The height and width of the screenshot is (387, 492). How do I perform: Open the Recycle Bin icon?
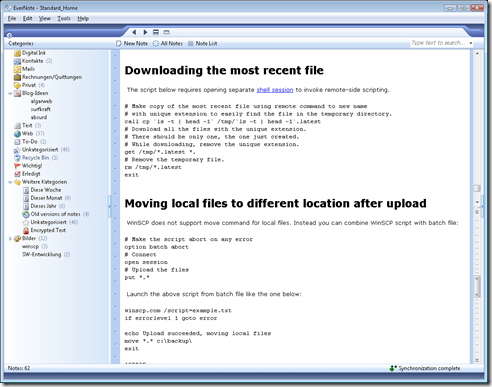(17, 158)
